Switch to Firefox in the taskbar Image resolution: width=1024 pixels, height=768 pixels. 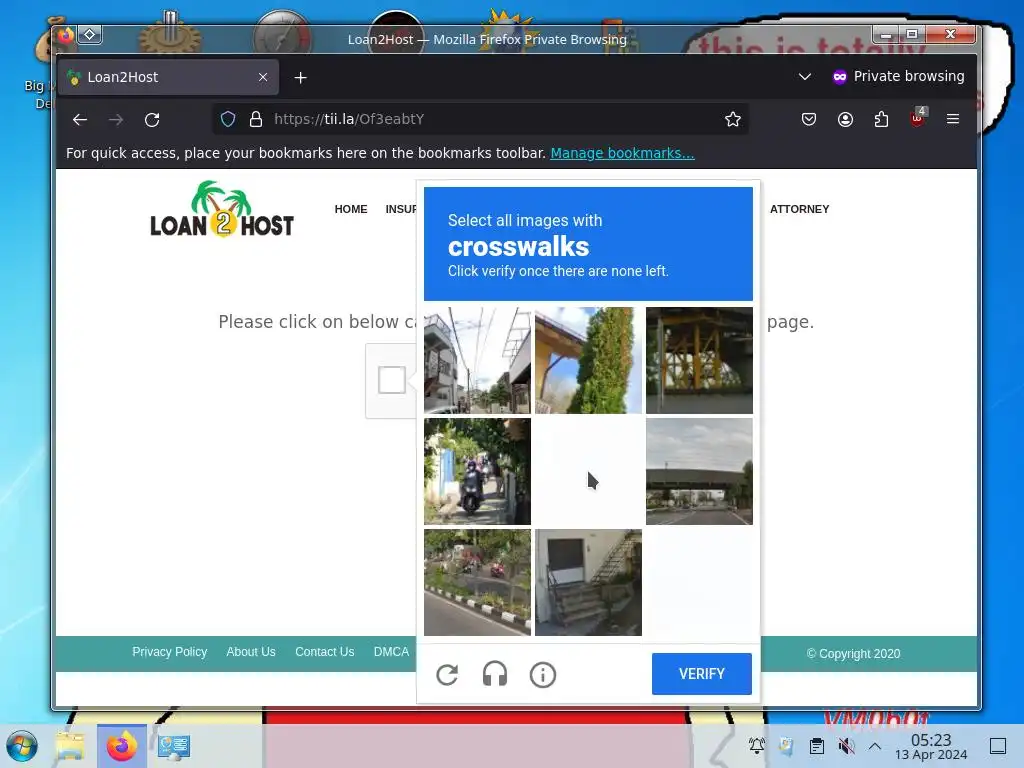(122, 746)
